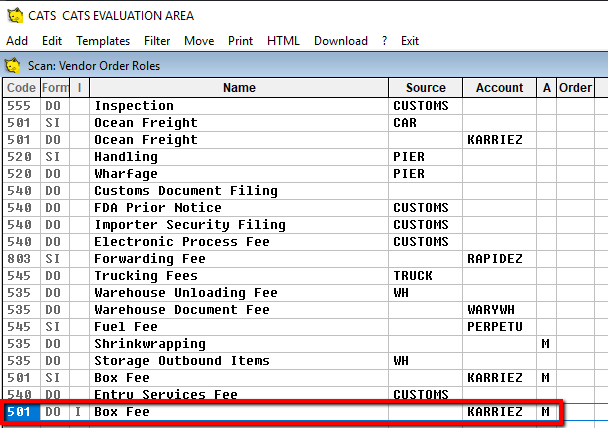The height and width of the screenshot is (428, 608).
Task: Click the Exit menu item
Action: [410, 41]
